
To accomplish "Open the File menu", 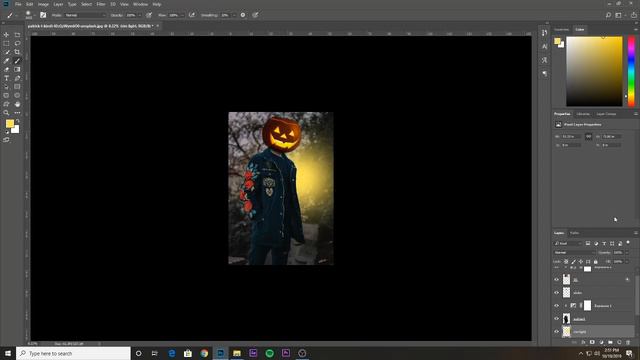I will point(18,4).
